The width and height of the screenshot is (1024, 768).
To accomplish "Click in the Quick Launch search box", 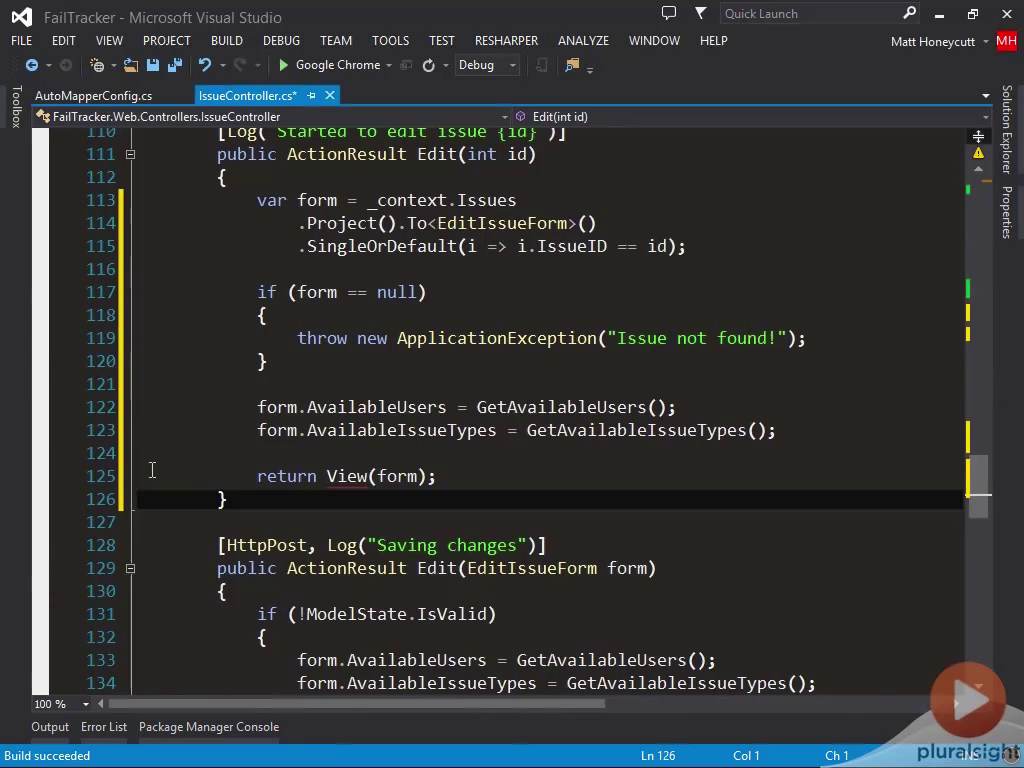I will tap(811, 14).
